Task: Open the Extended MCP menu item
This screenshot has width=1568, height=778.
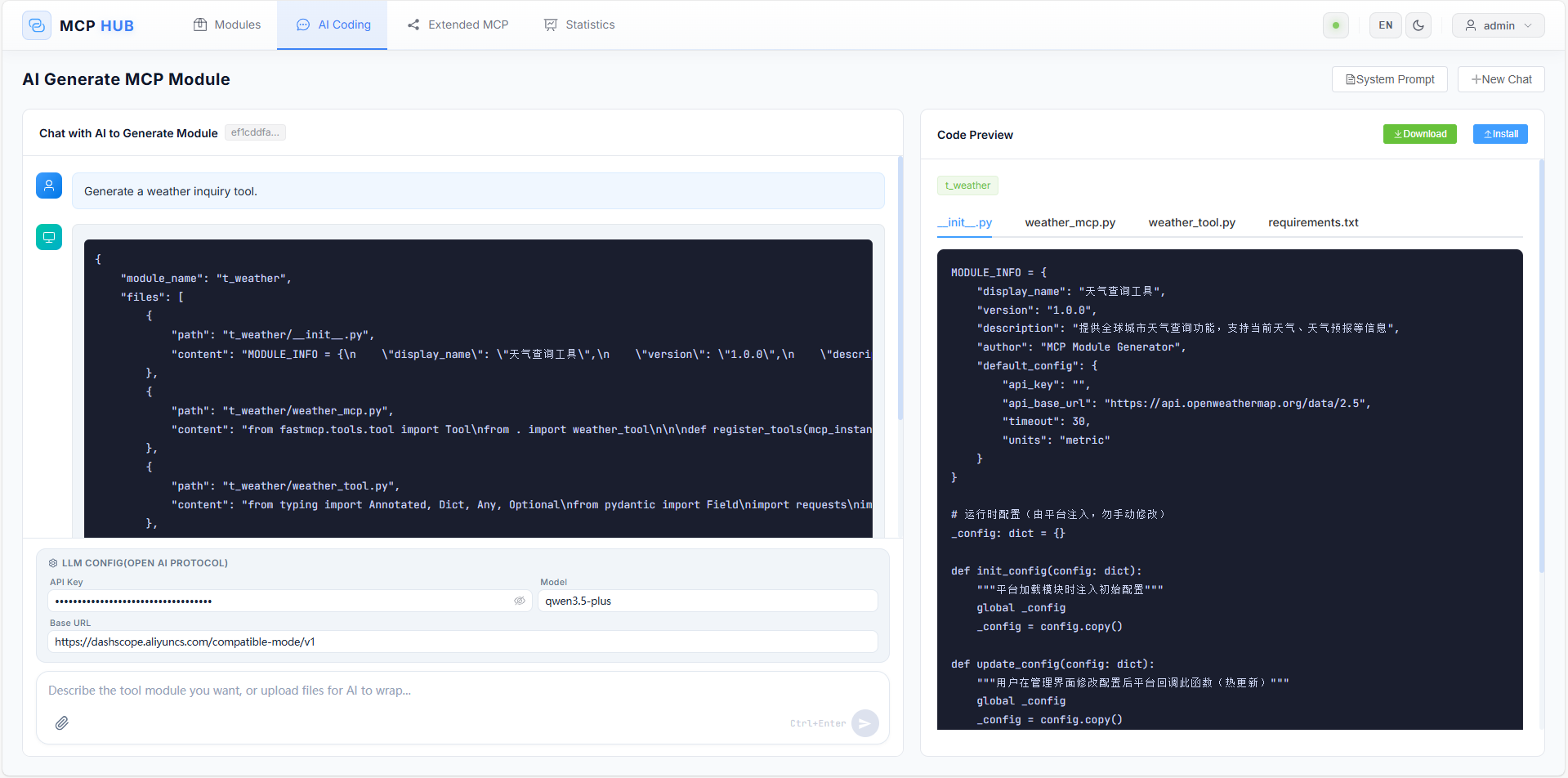Action: click(458, 25)
